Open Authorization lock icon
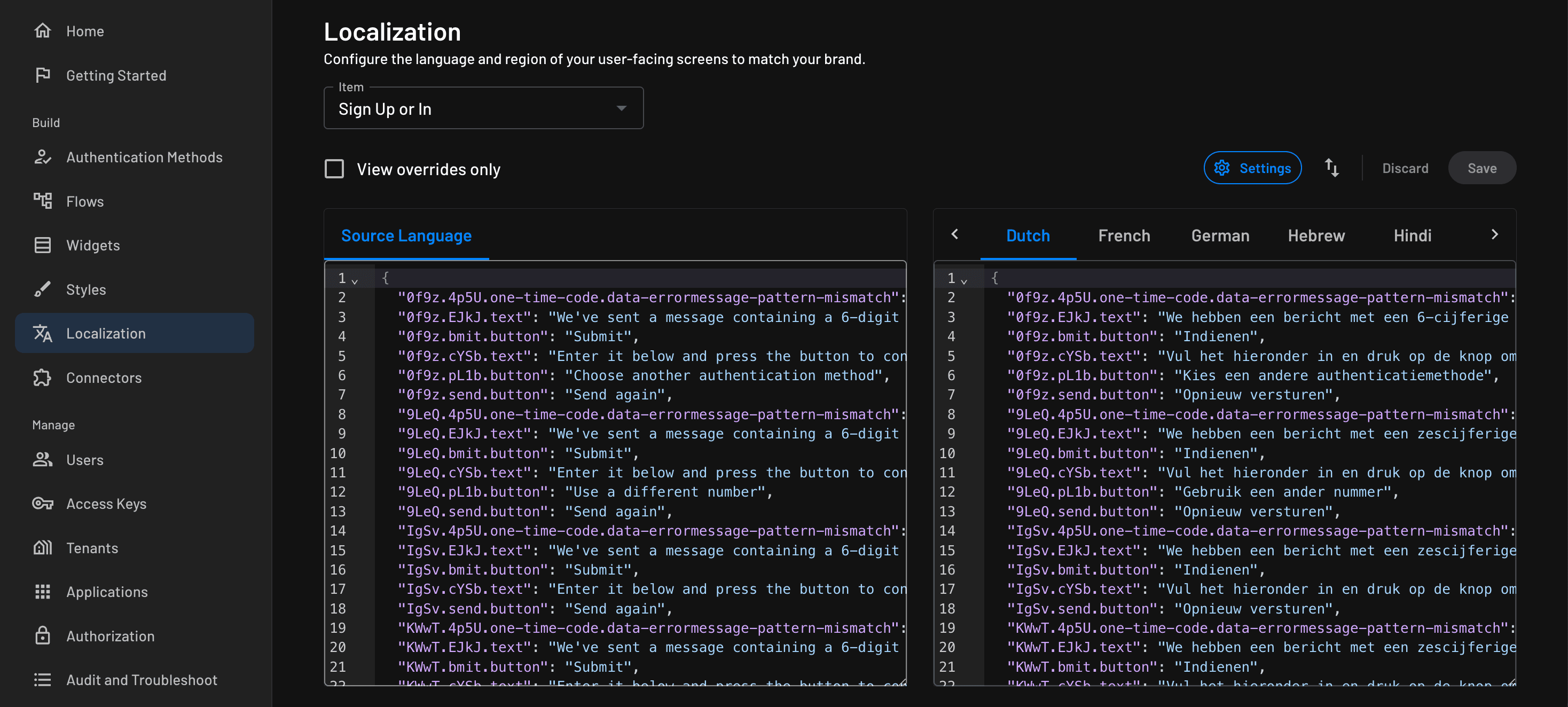 [x=42, y=636]
